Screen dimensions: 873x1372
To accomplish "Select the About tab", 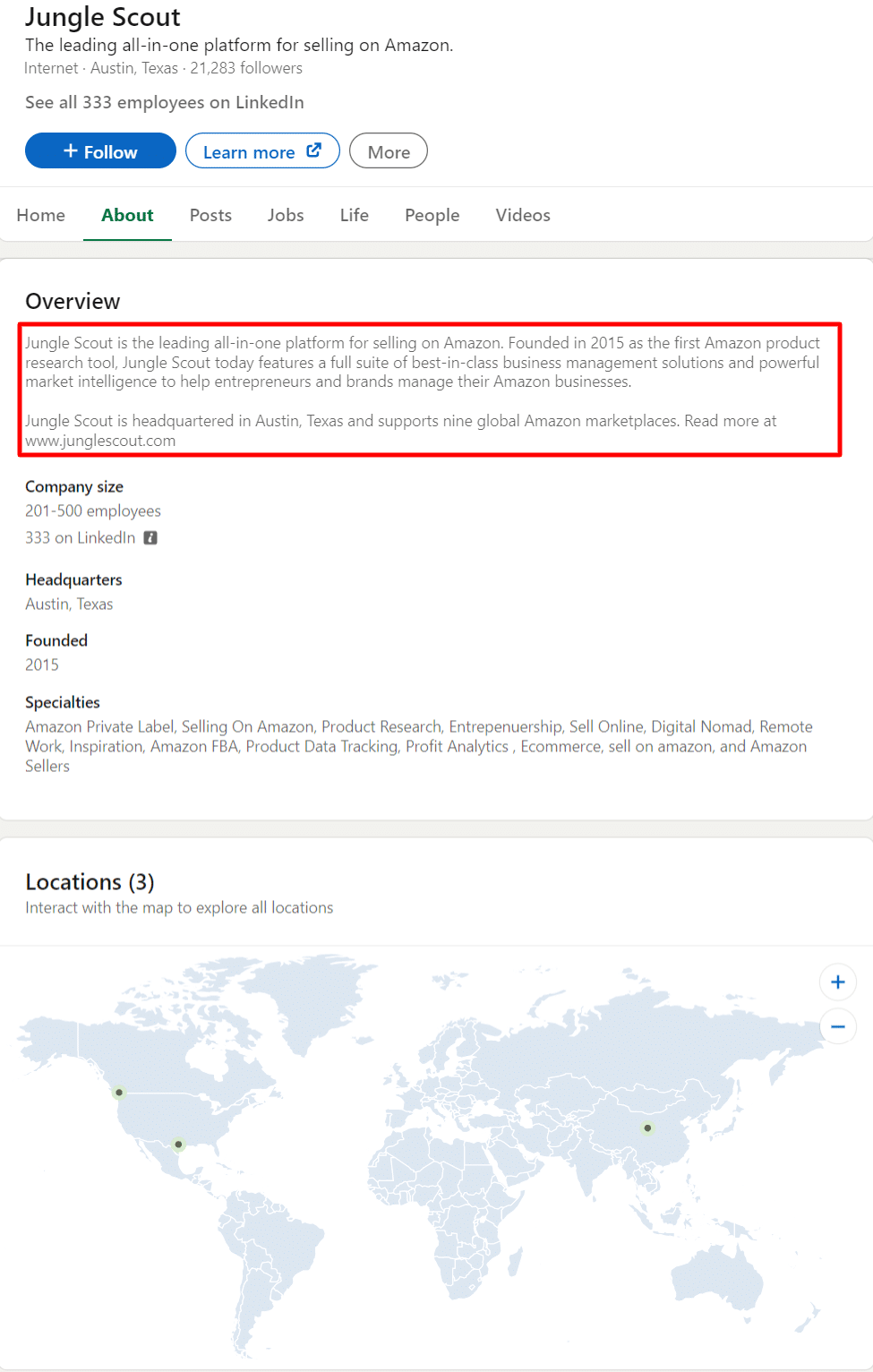I will click(127, 215).
